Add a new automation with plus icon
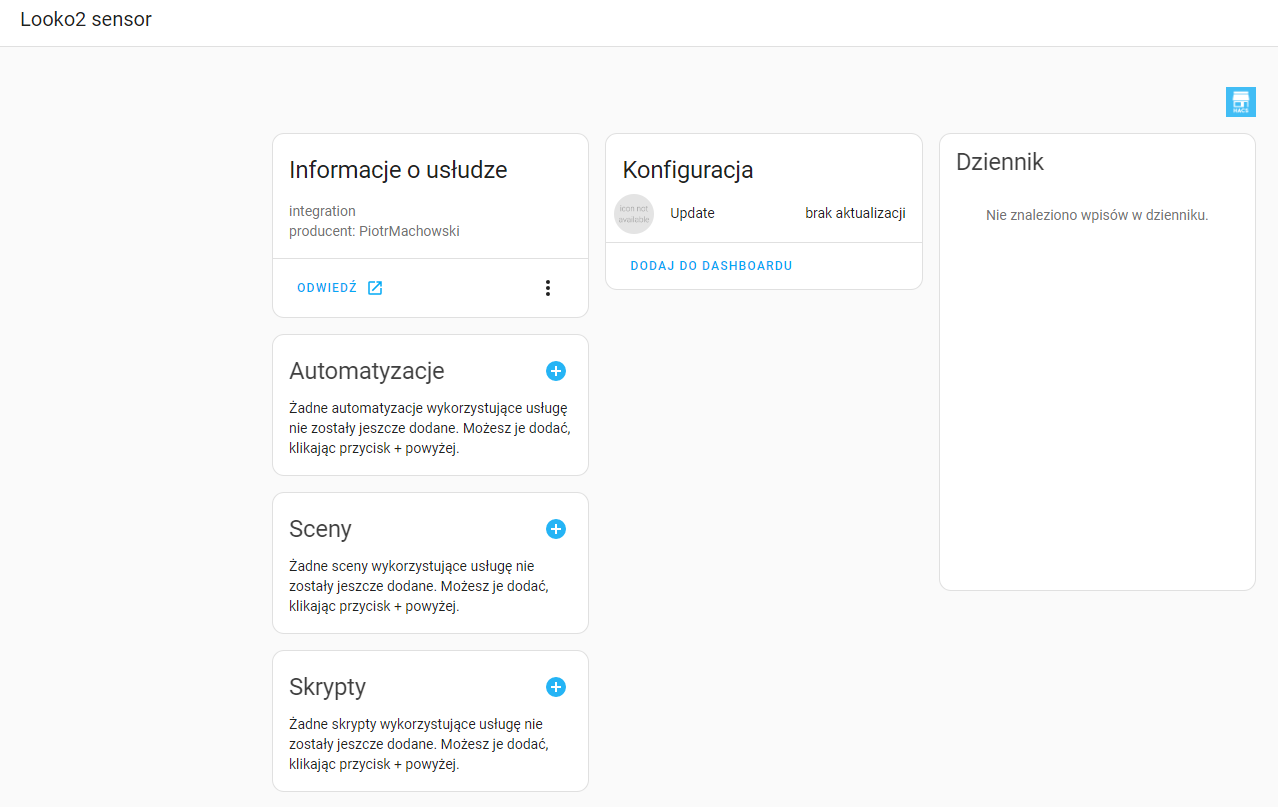The height and width of the screenshot is (807, 1278). pos(556,371)
